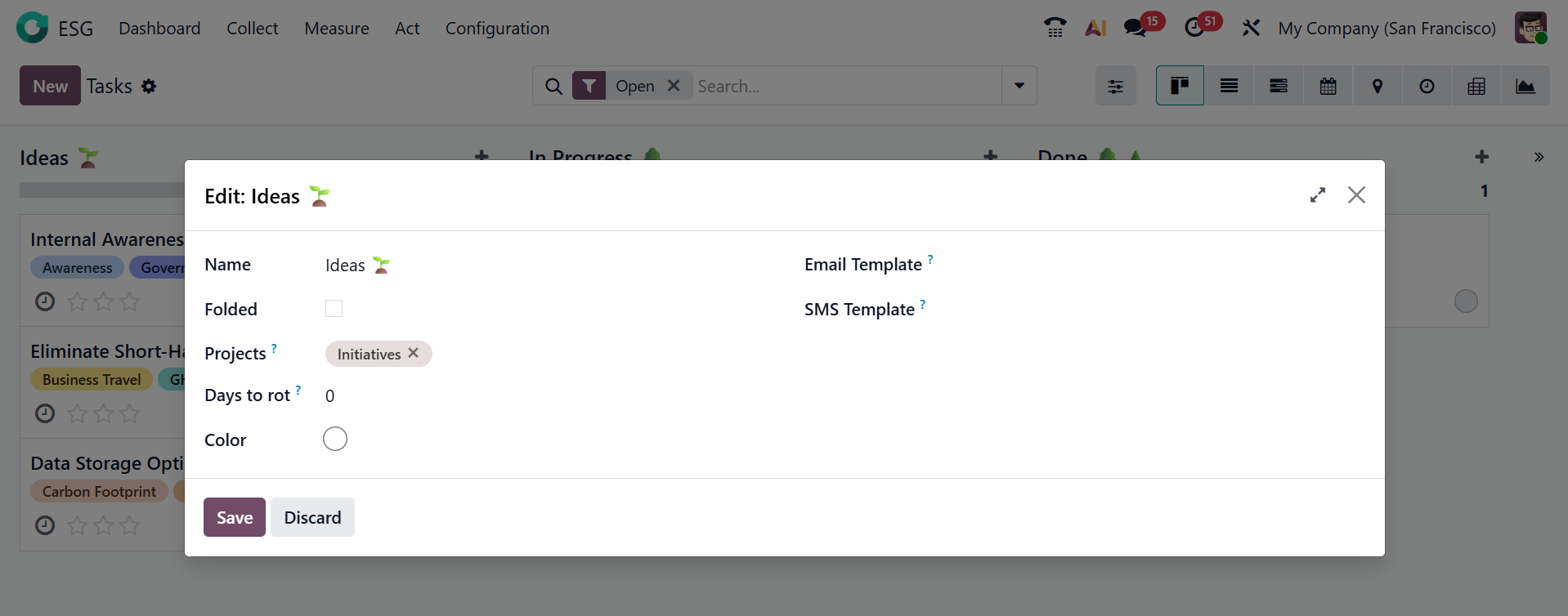Open the Measure menu
The height and width of the screenshot is (616, 1568).
[x=336, y=29]
